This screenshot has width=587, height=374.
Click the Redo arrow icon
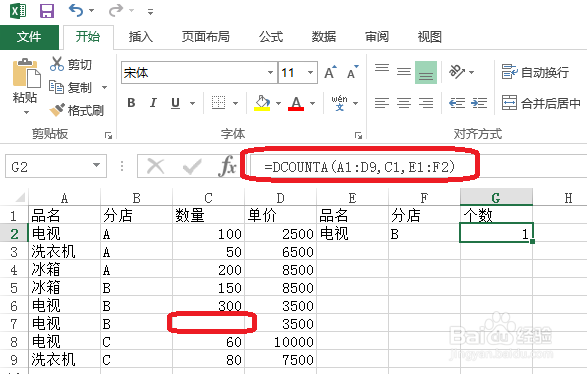click(116, 10)
